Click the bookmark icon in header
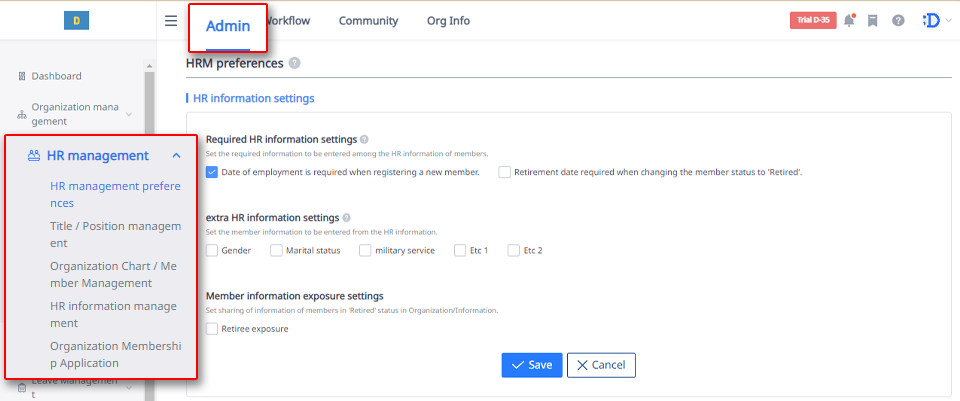Screen dimensions: 960x401 tap(872, 21)
